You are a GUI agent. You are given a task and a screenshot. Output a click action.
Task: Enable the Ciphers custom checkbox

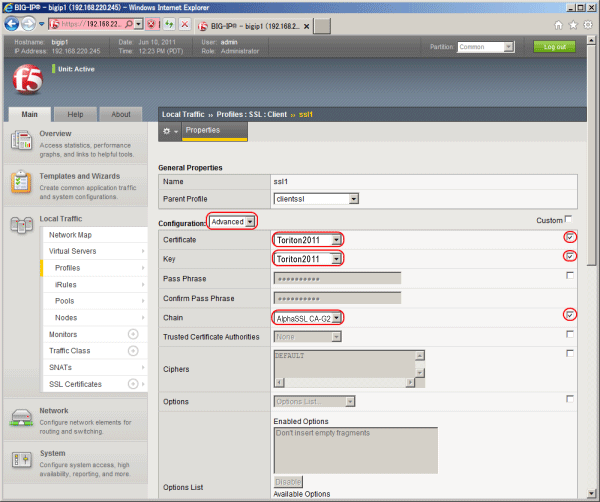(570, 354)
